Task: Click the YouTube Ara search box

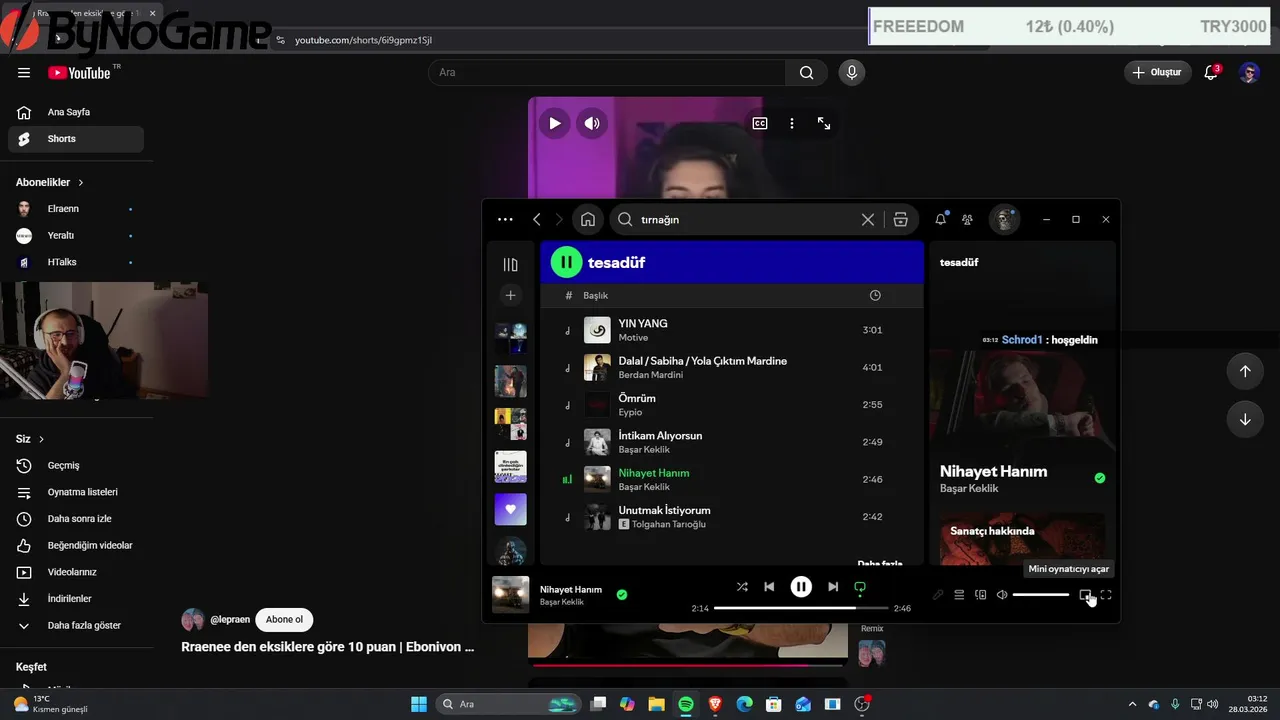Action: coord(607,72)
